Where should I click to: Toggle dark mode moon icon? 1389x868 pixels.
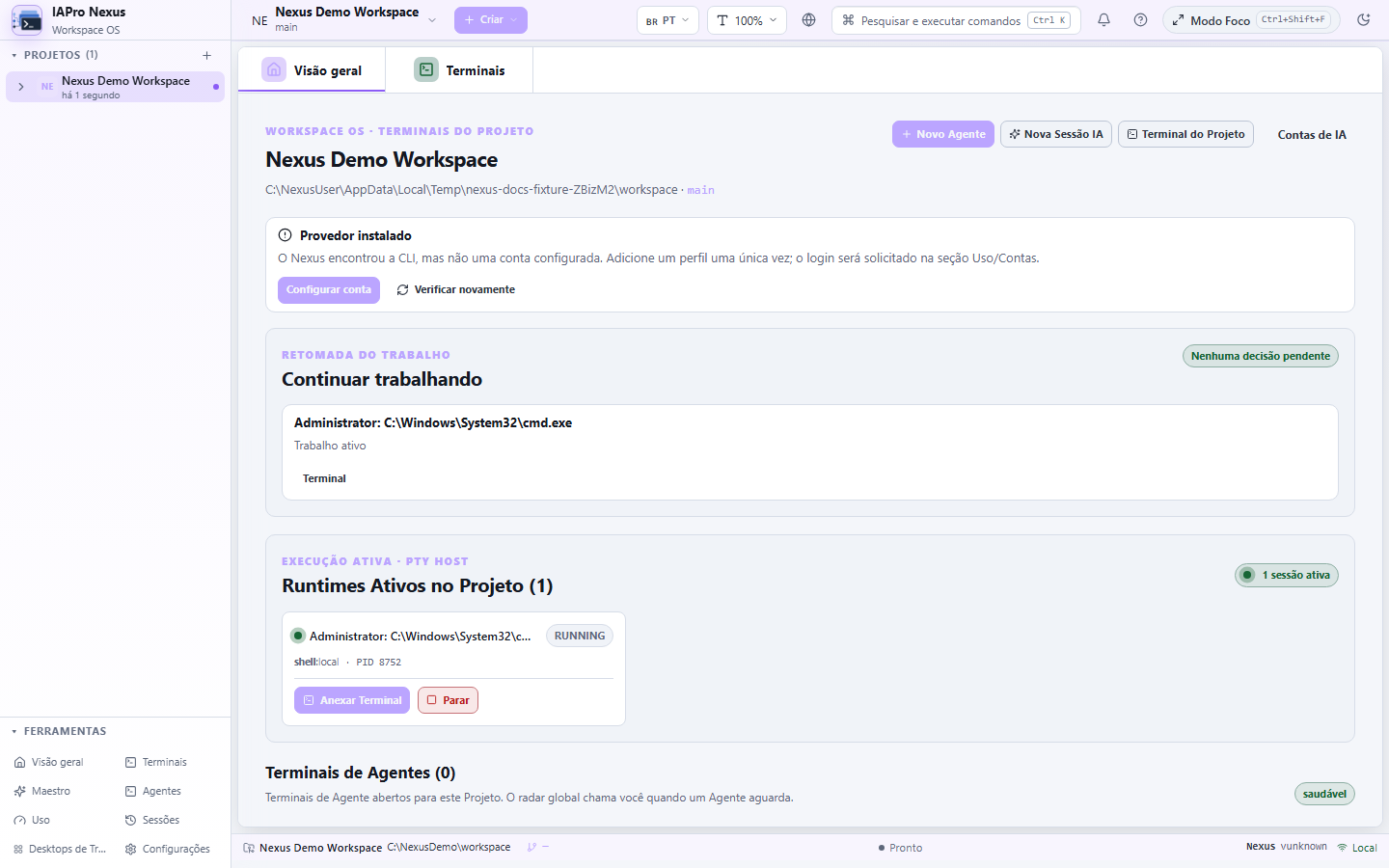(x=1364, y=20)
